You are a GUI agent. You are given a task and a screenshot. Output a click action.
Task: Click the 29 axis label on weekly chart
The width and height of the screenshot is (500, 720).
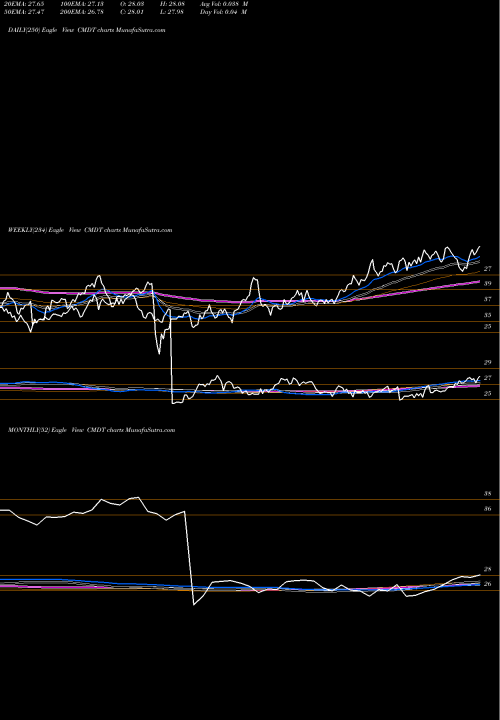tap(488, 362)
